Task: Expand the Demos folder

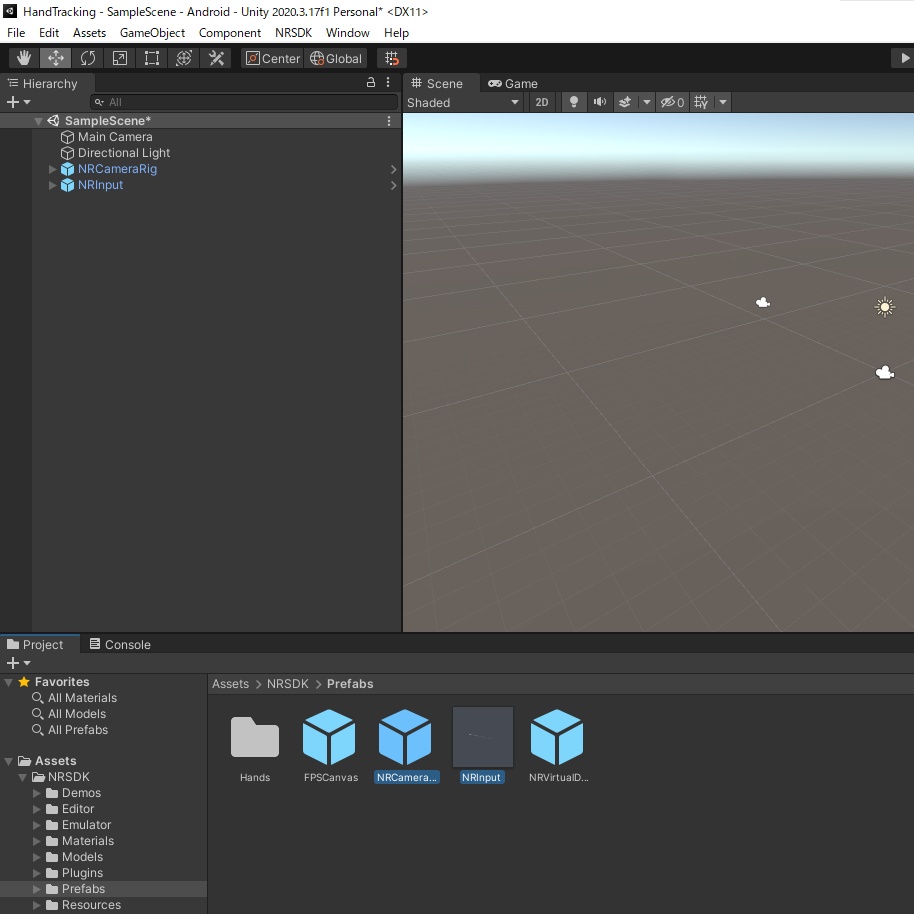Action: [x=37, y=793]
